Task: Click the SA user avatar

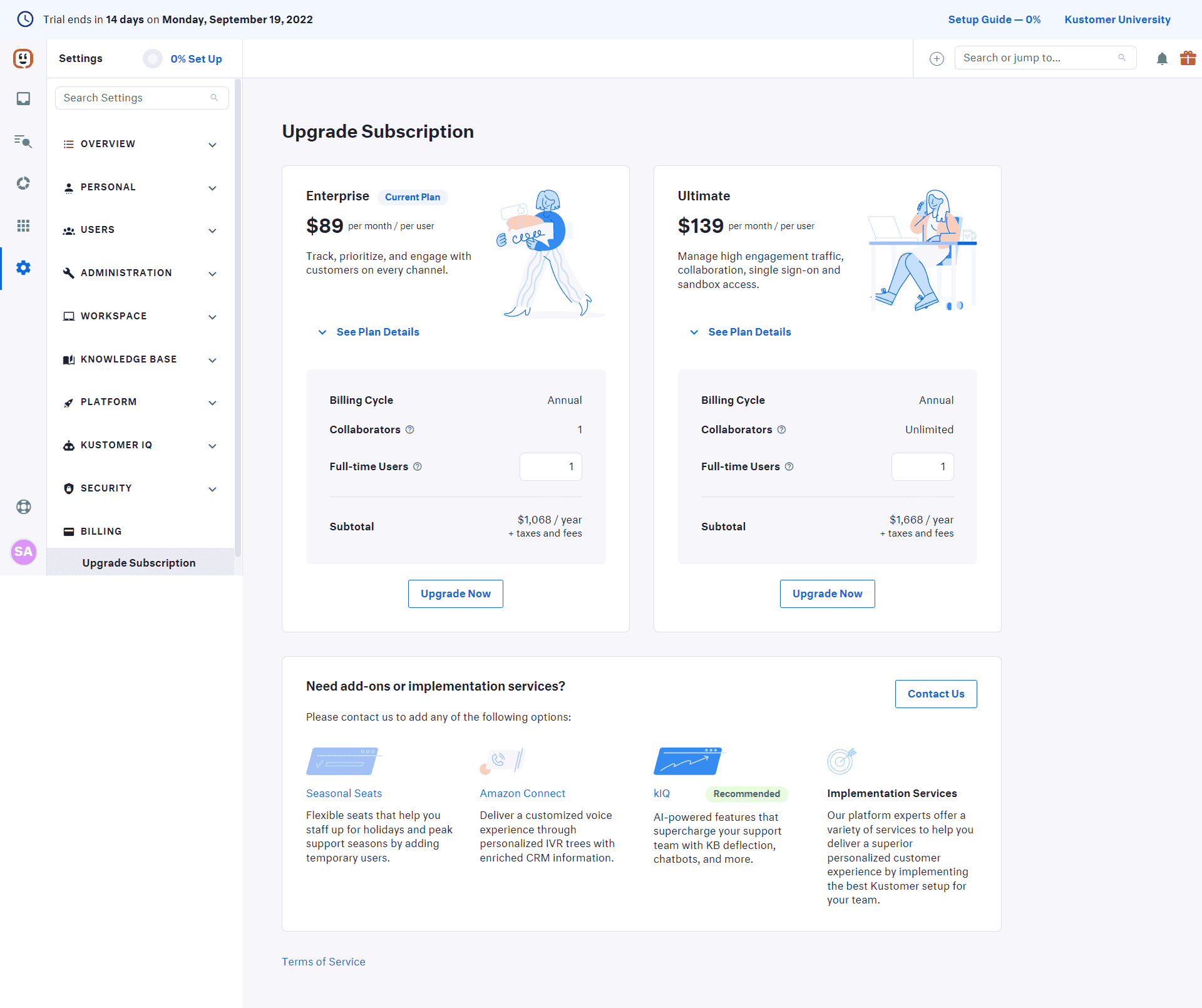Action: 24,552
